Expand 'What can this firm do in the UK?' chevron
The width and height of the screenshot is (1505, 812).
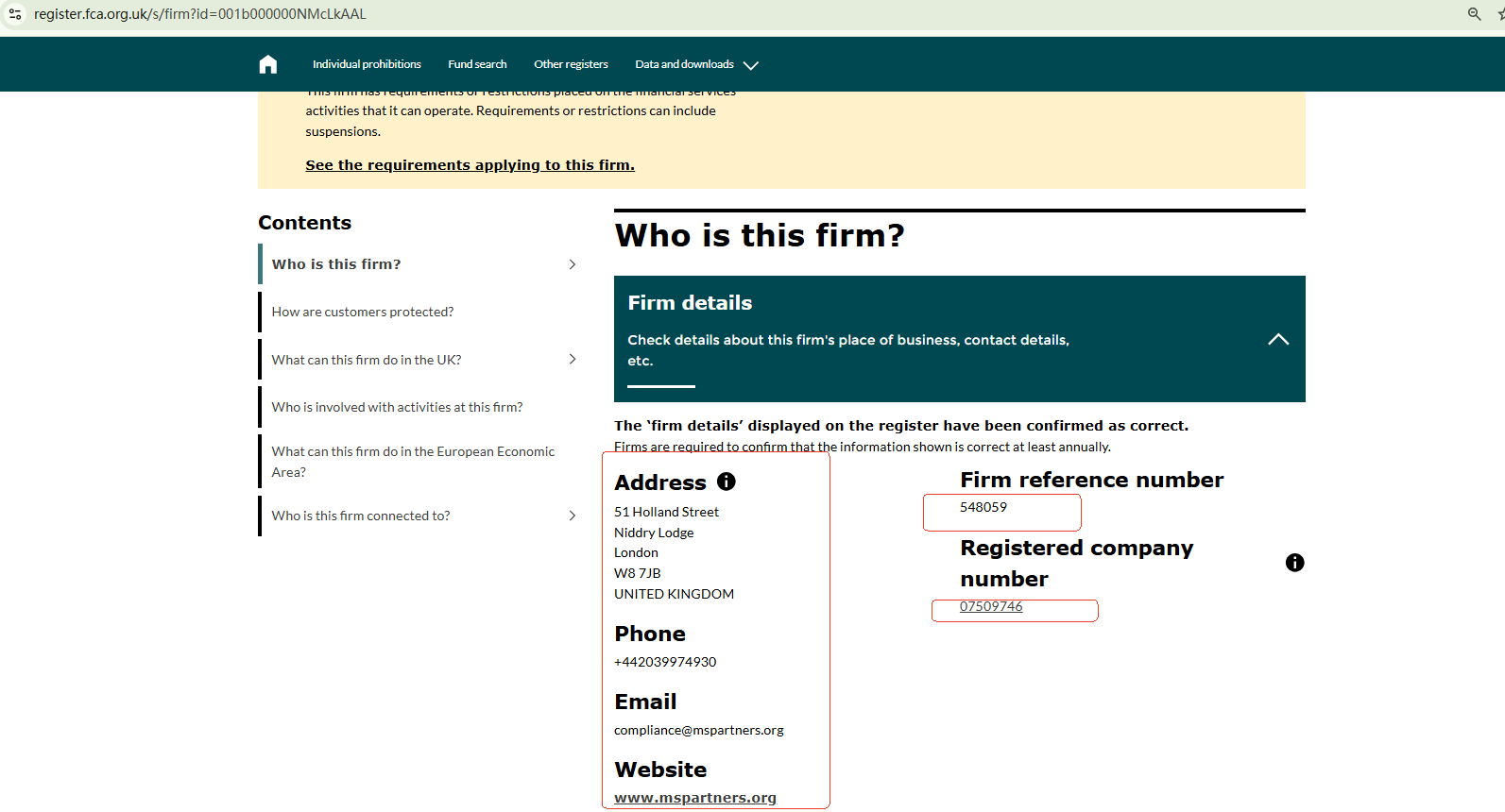pyautogui.click(x=573, y=359)
